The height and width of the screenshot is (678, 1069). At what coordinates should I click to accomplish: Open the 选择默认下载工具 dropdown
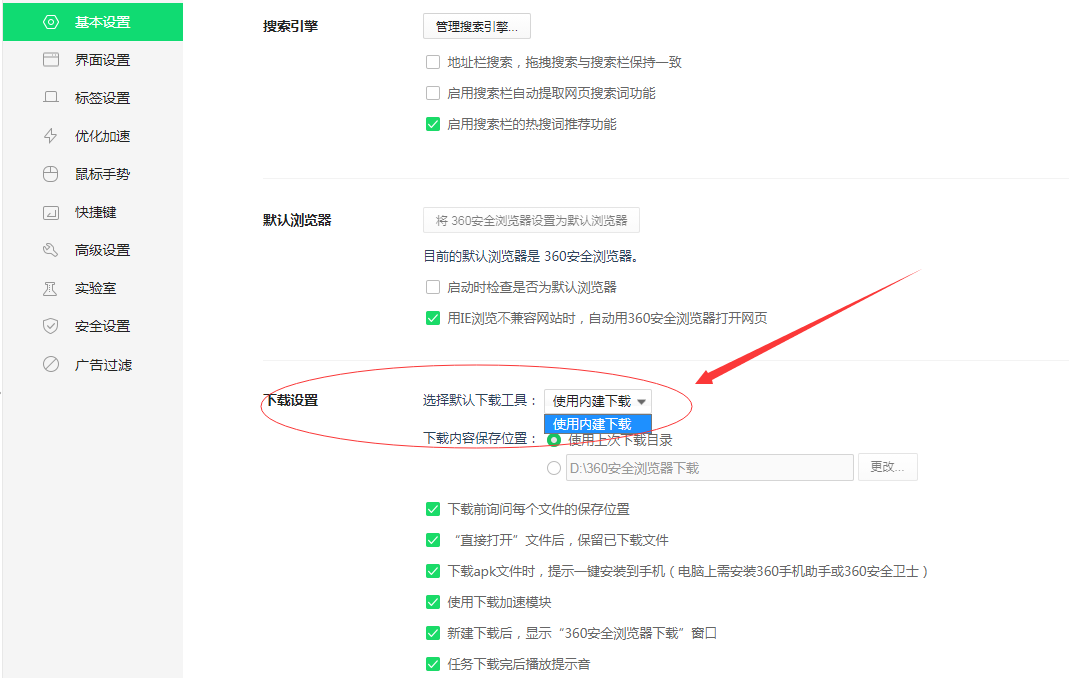[596, 400]
